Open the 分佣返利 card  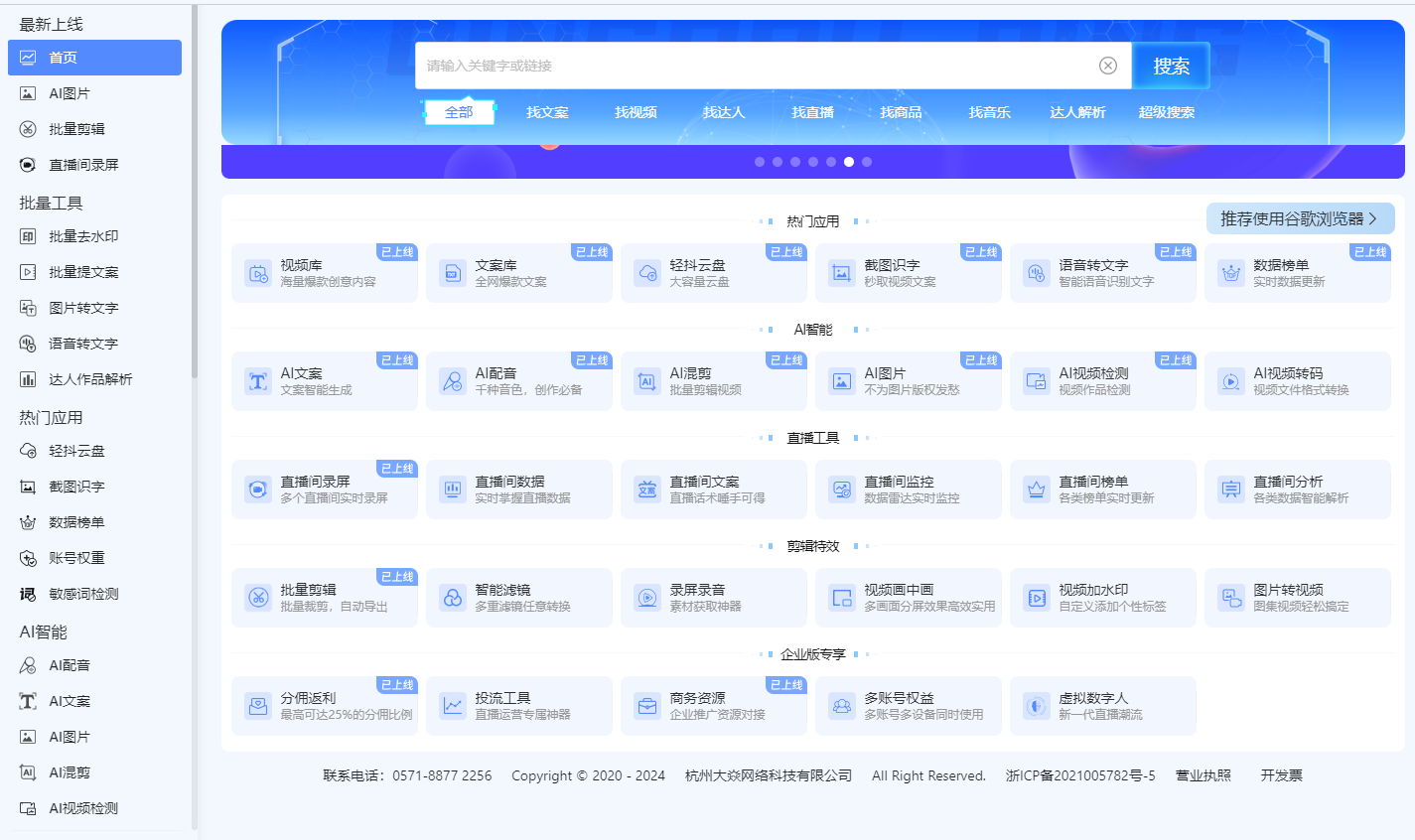(325, 705)
